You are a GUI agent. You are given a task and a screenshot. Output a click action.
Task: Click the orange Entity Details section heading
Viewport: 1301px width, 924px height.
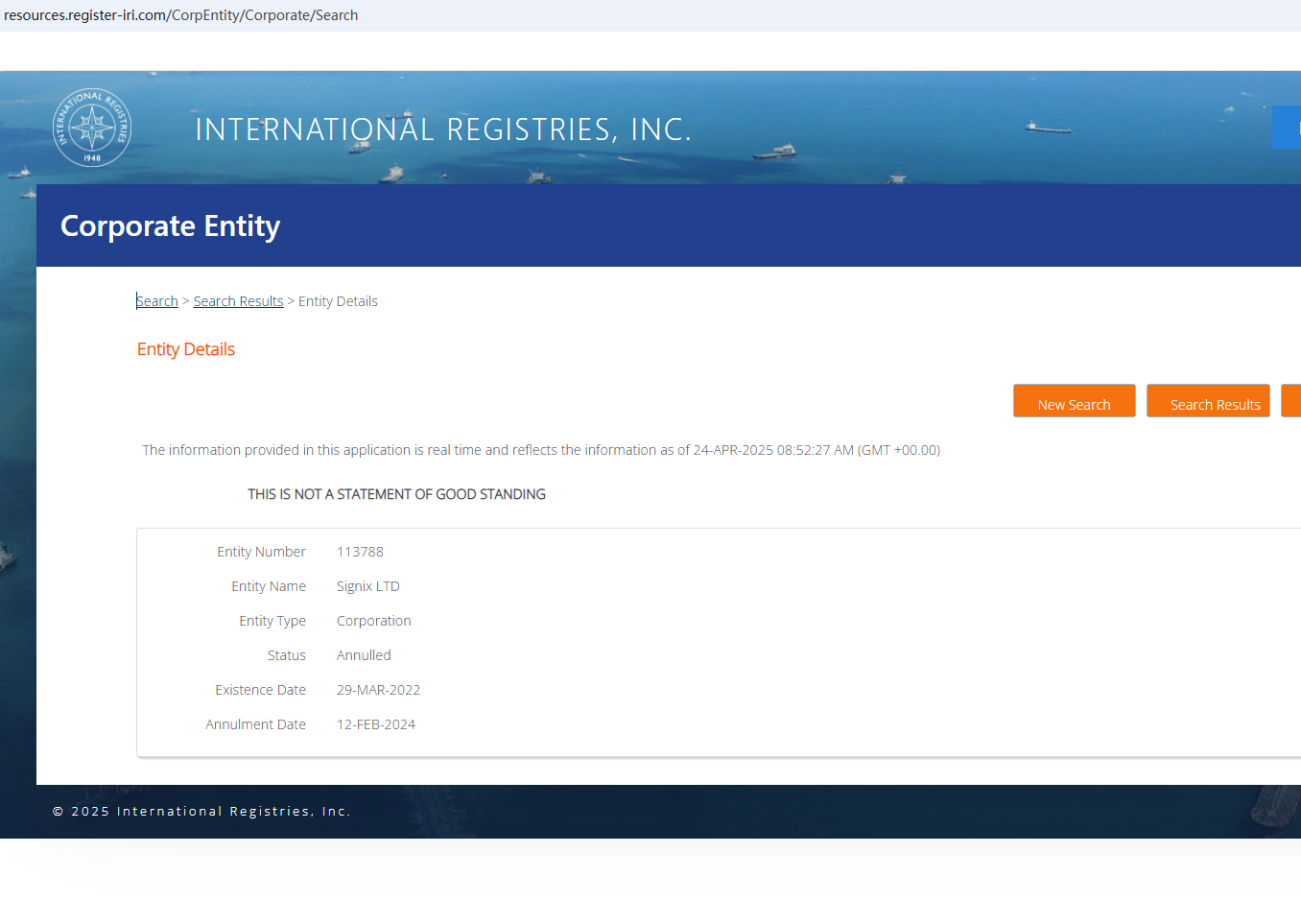(186, 349)
